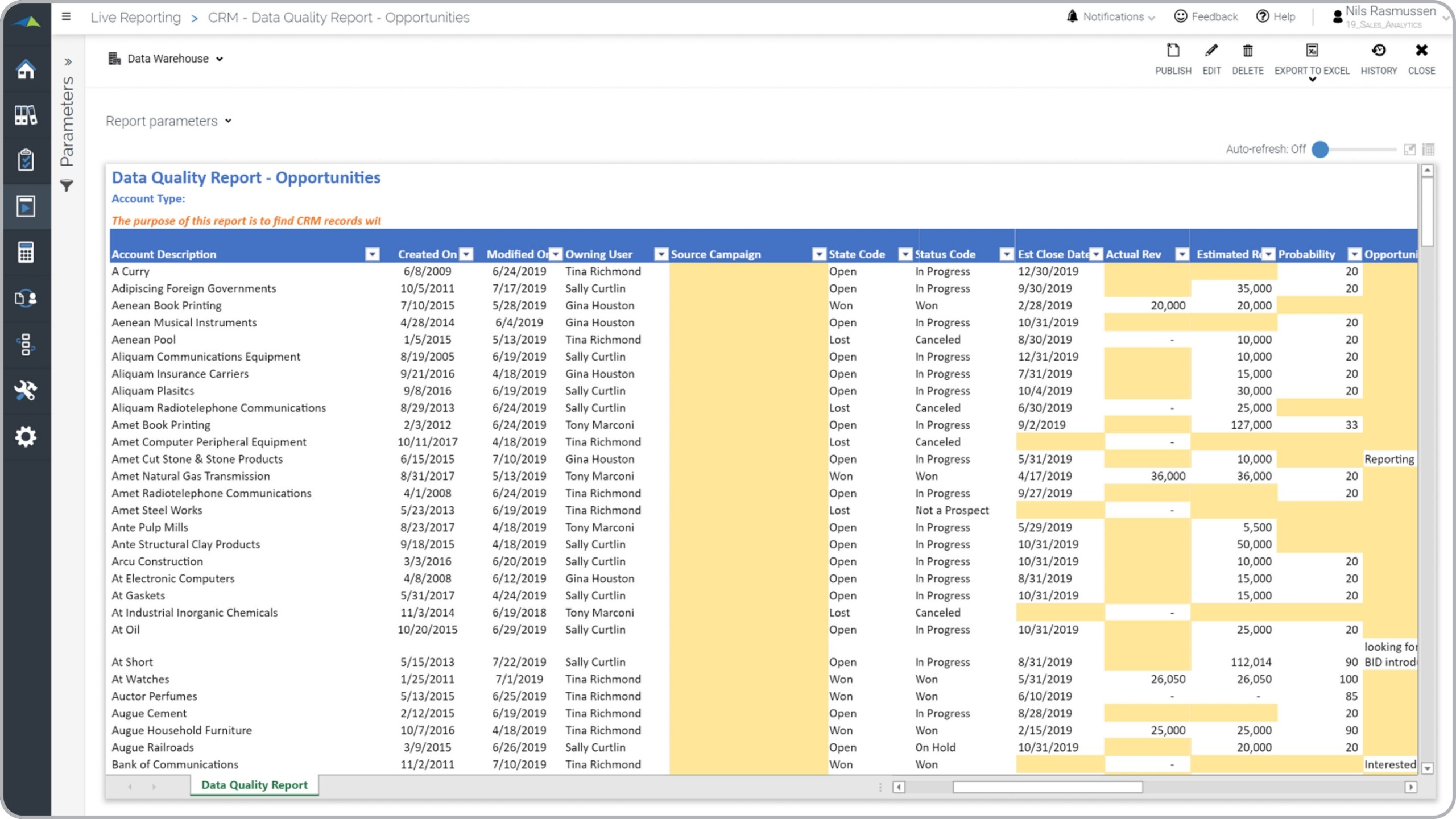Click the Live Reporting breadcrumb link
This screenshot has width=1456, height=819.
tap(135, 18)
